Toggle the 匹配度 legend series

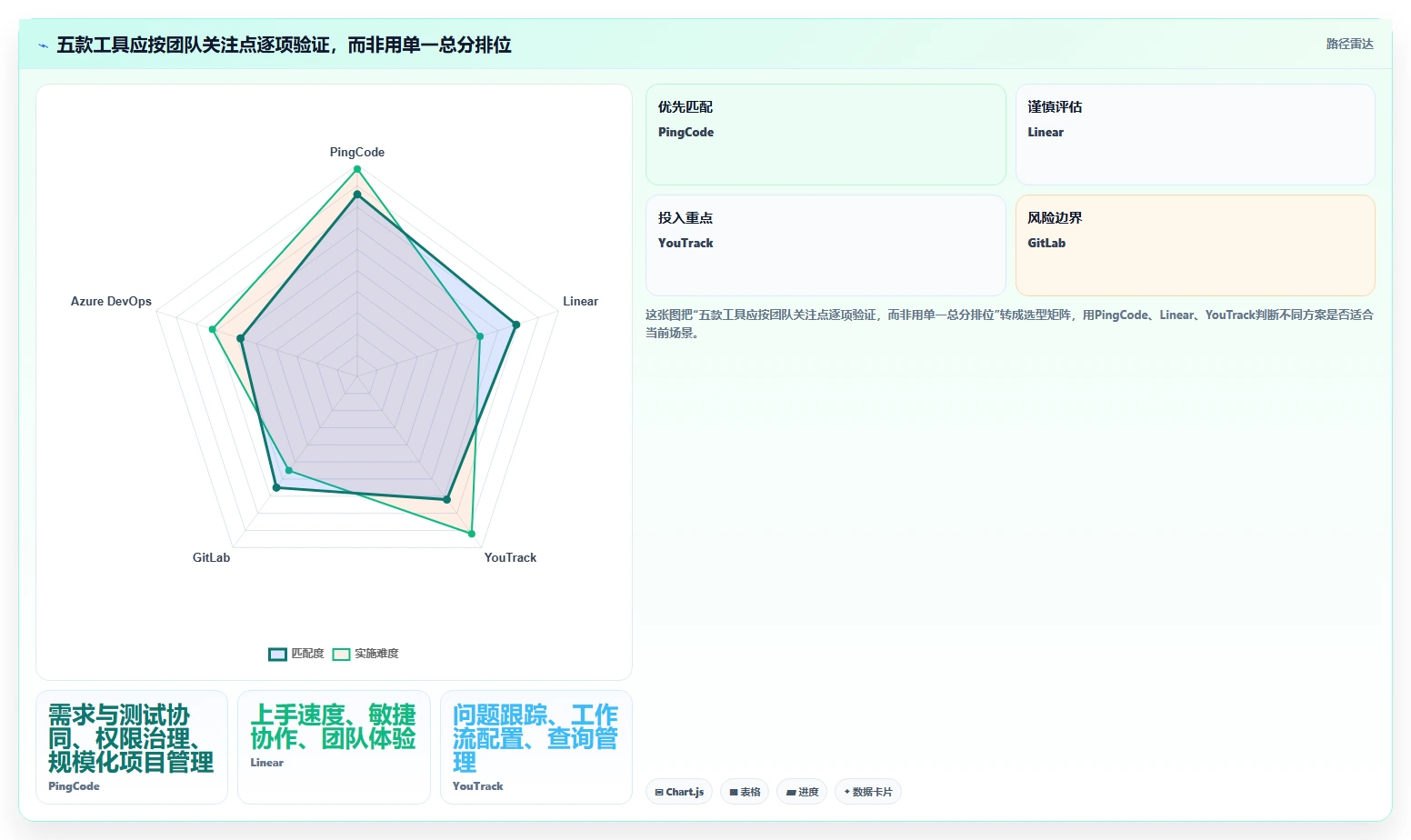point(296,654)
